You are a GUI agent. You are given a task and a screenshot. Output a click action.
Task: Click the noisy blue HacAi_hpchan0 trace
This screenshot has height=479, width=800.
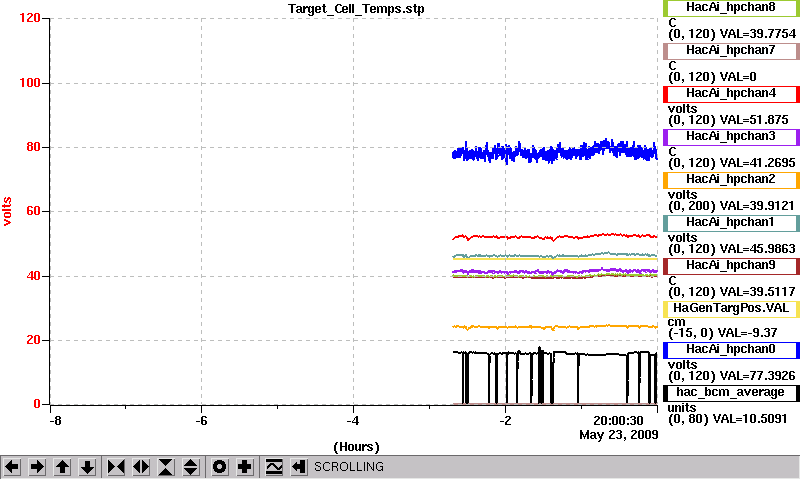[x=555, y=152]
